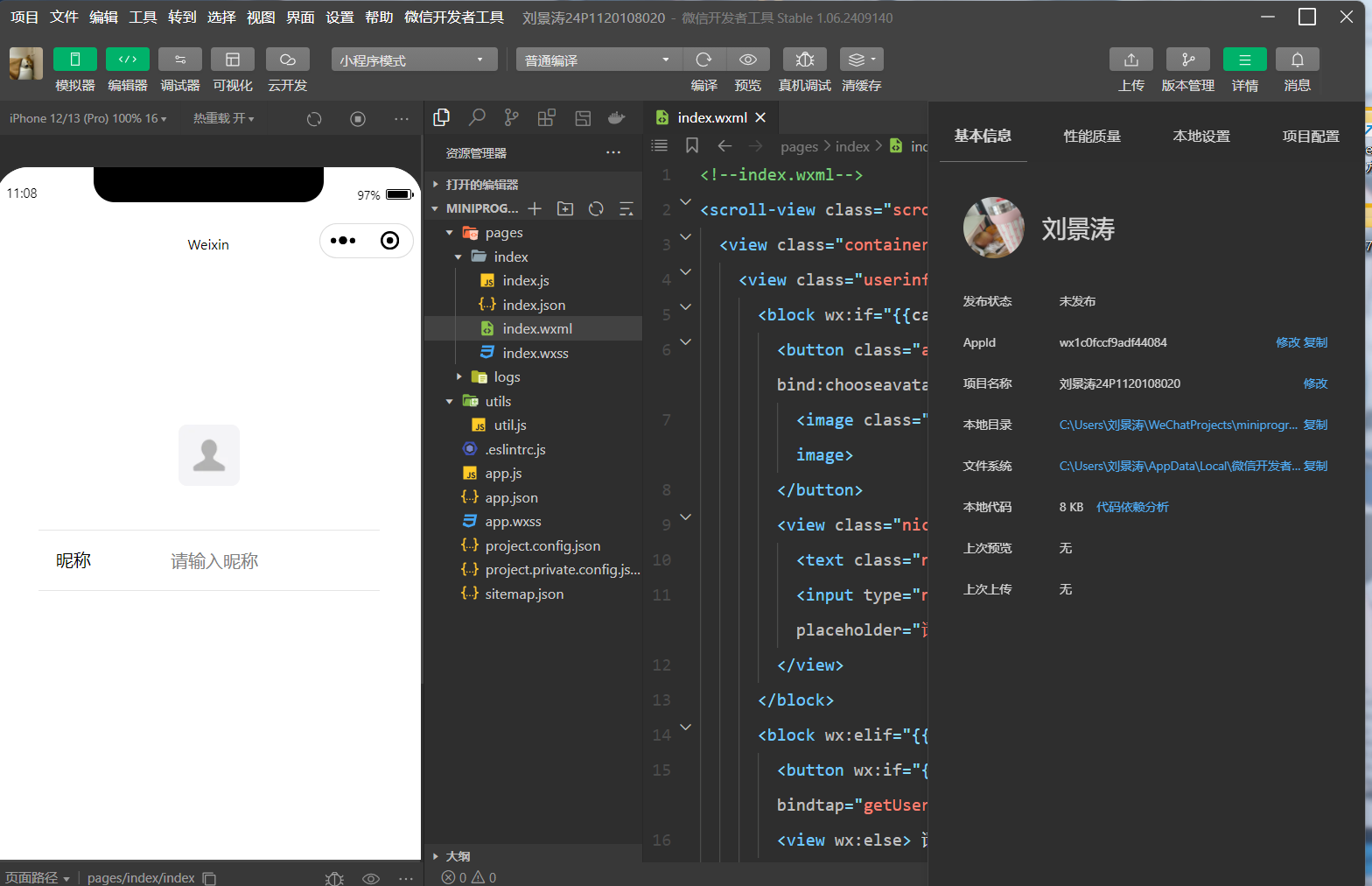Open the 设置 menu

point(339,18)
